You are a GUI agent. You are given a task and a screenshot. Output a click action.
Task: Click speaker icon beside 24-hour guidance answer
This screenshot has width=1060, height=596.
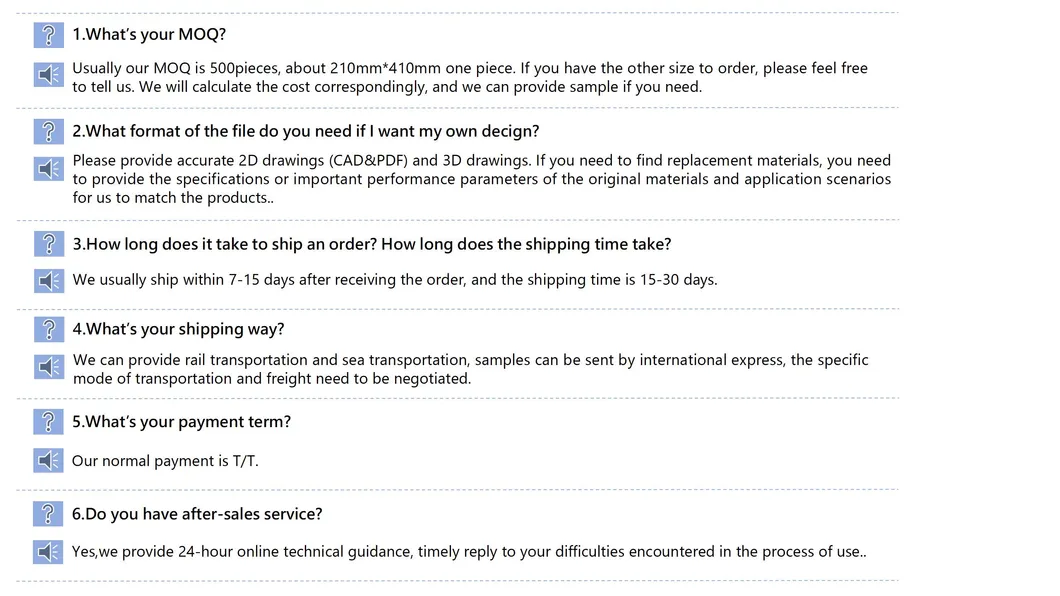(x=48, y=551)
